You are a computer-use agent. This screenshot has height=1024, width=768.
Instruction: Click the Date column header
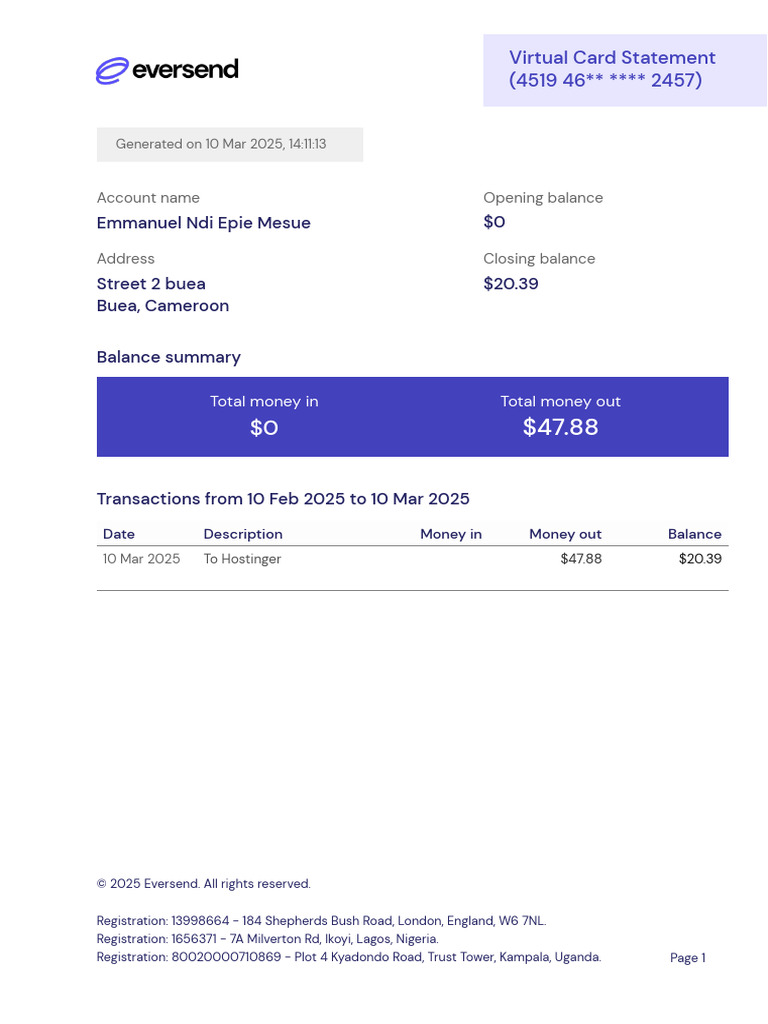[x=119, y=534]
